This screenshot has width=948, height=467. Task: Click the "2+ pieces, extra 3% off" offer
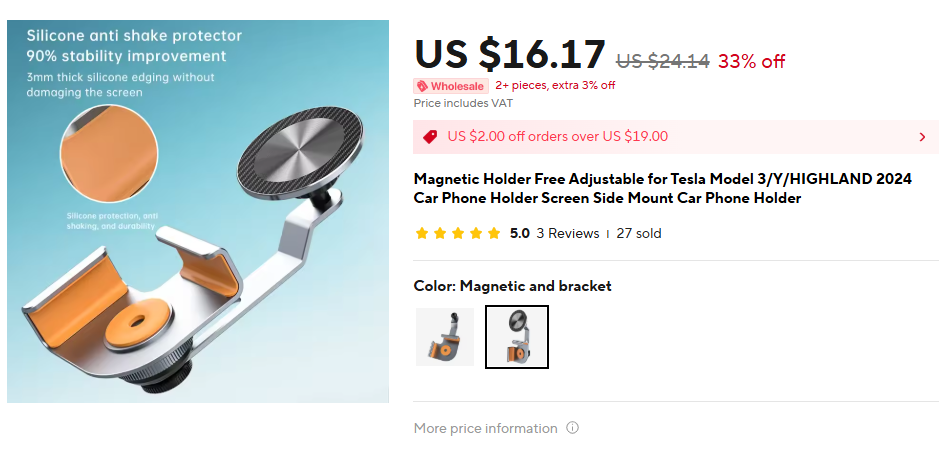[x=555, y=86]
